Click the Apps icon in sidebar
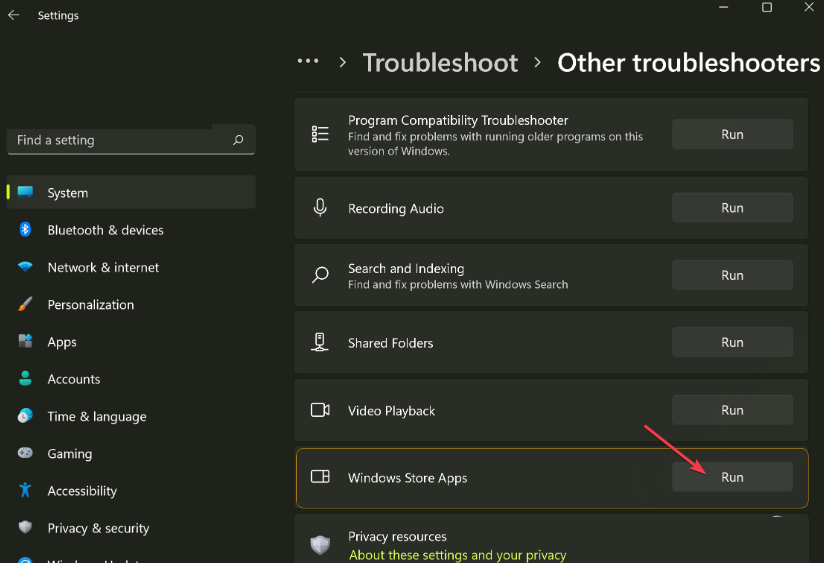The width and height of the screenshot is (824, 563). (x=25, y=341)
